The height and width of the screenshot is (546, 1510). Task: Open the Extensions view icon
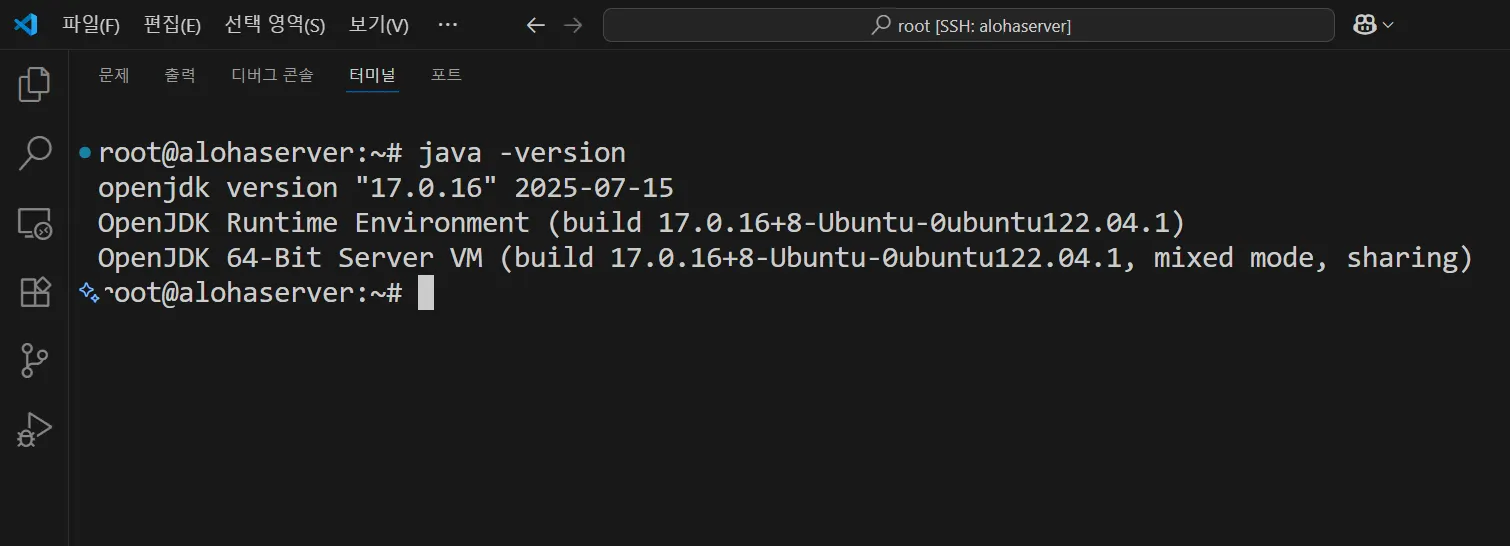35,292
